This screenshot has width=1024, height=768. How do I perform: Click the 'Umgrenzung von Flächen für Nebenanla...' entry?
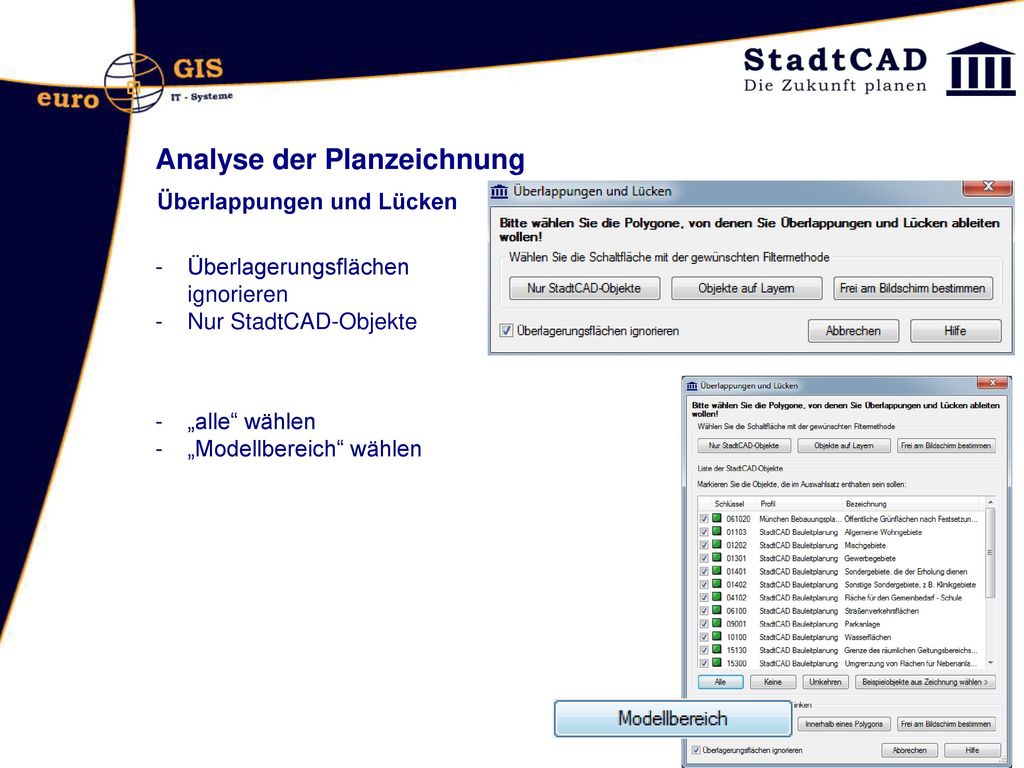point(910,664)
